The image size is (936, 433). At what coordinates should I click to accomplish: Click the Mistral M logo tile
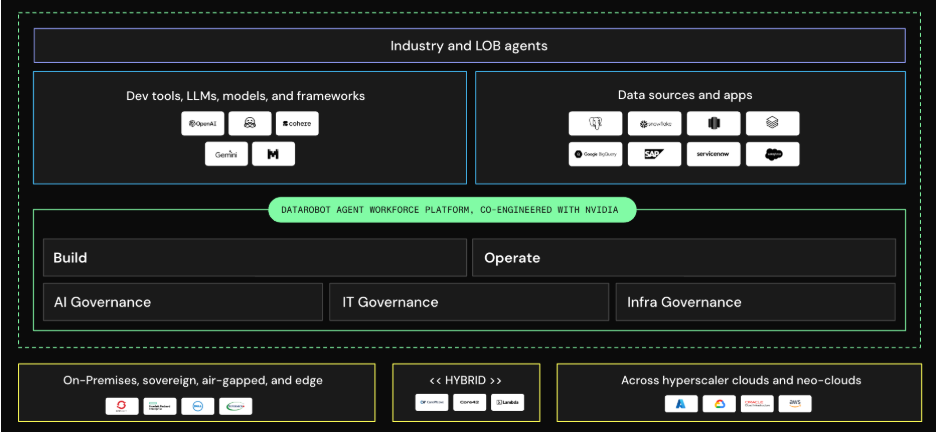[x=273, y=154]
